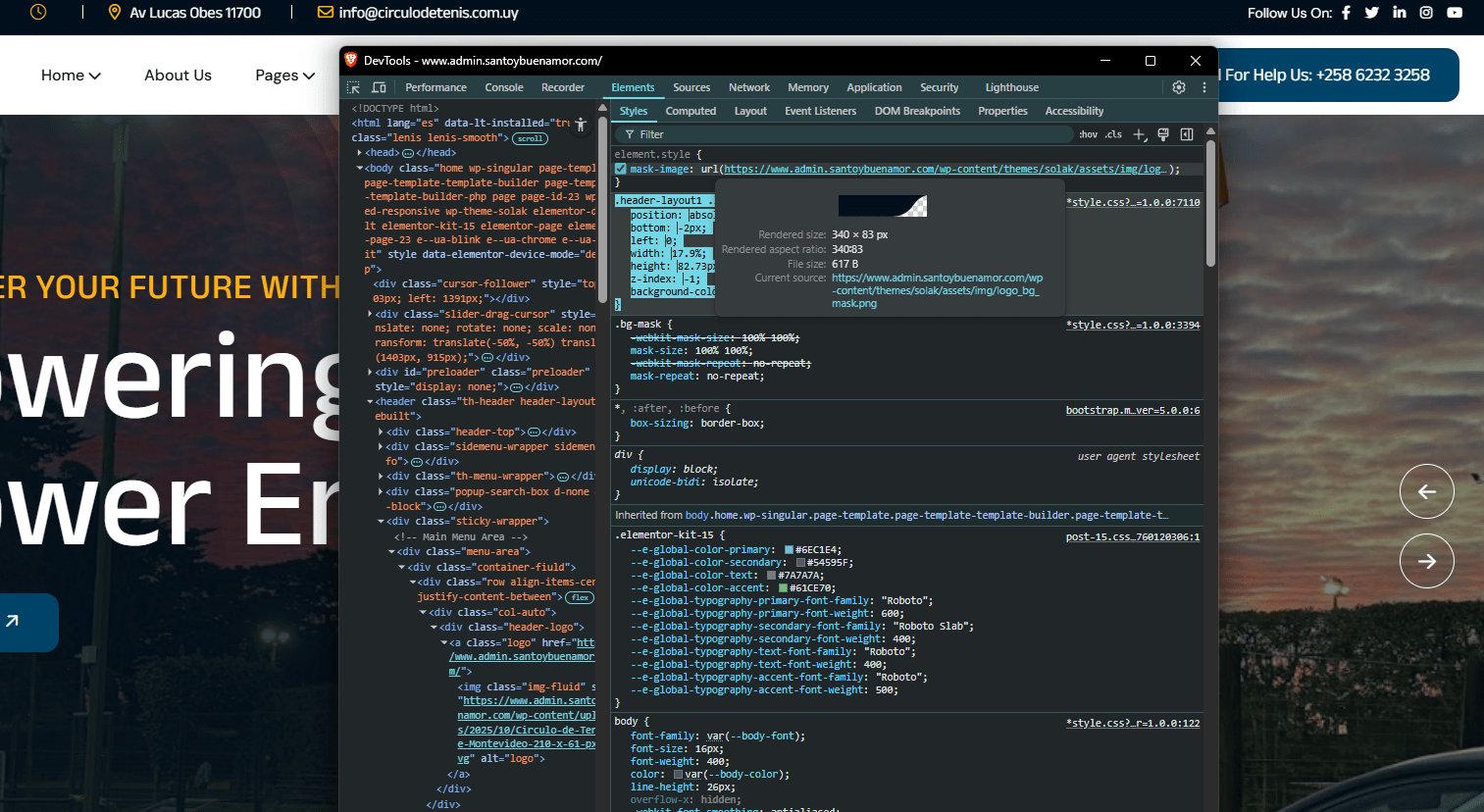Activate the inspect element picker icon

click(x=354, y=87)
